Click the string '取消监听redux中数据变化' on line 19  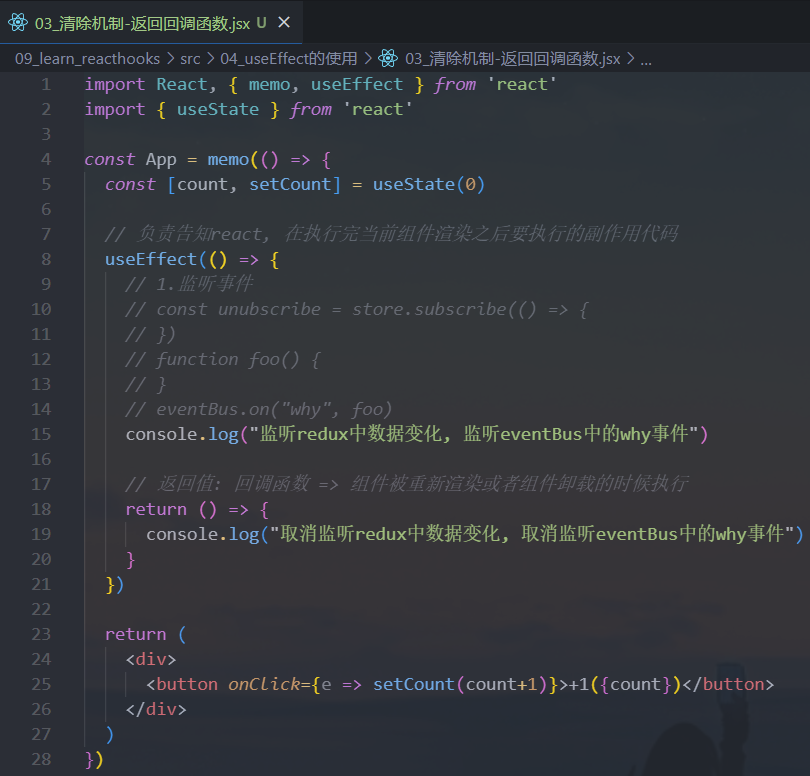coord(390,534)
